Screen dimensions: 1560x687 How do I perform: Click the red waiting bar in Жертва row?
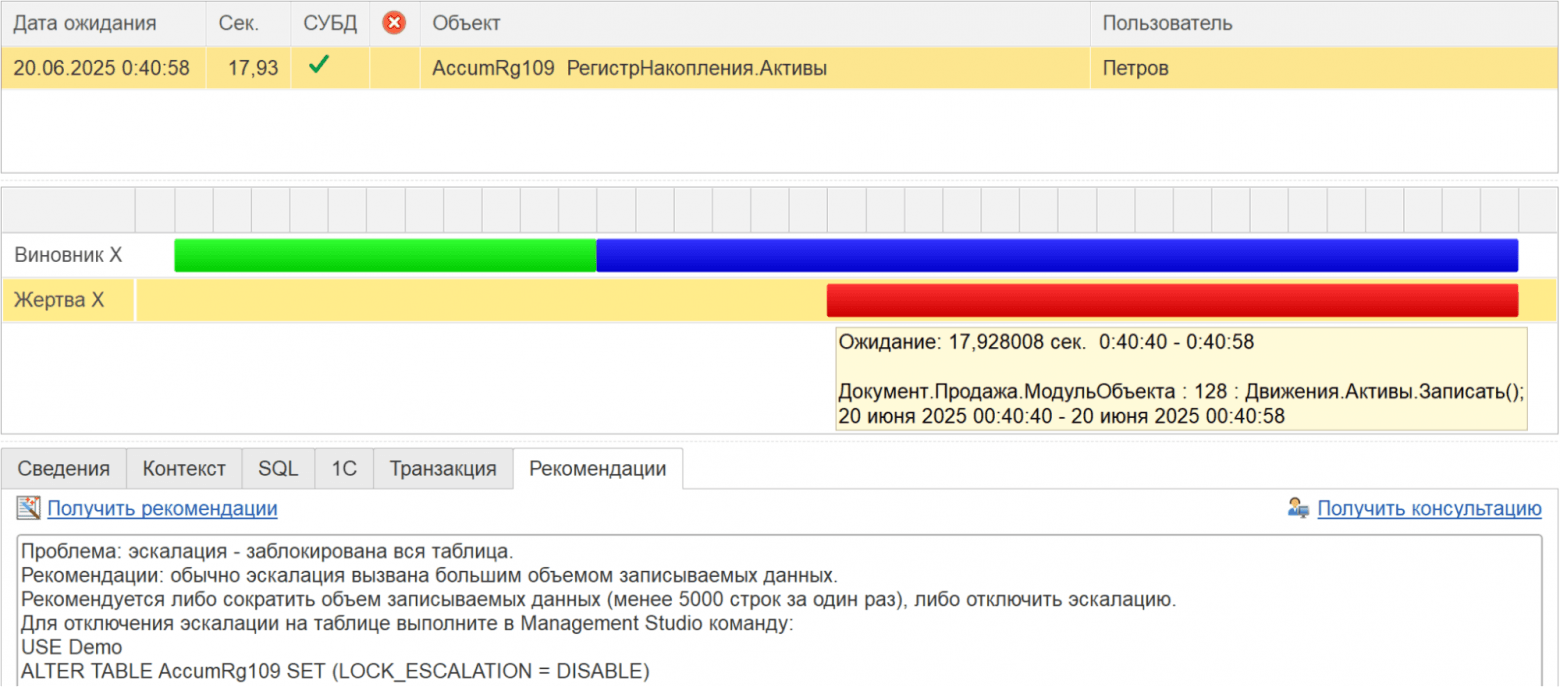tap(1172, 300)
